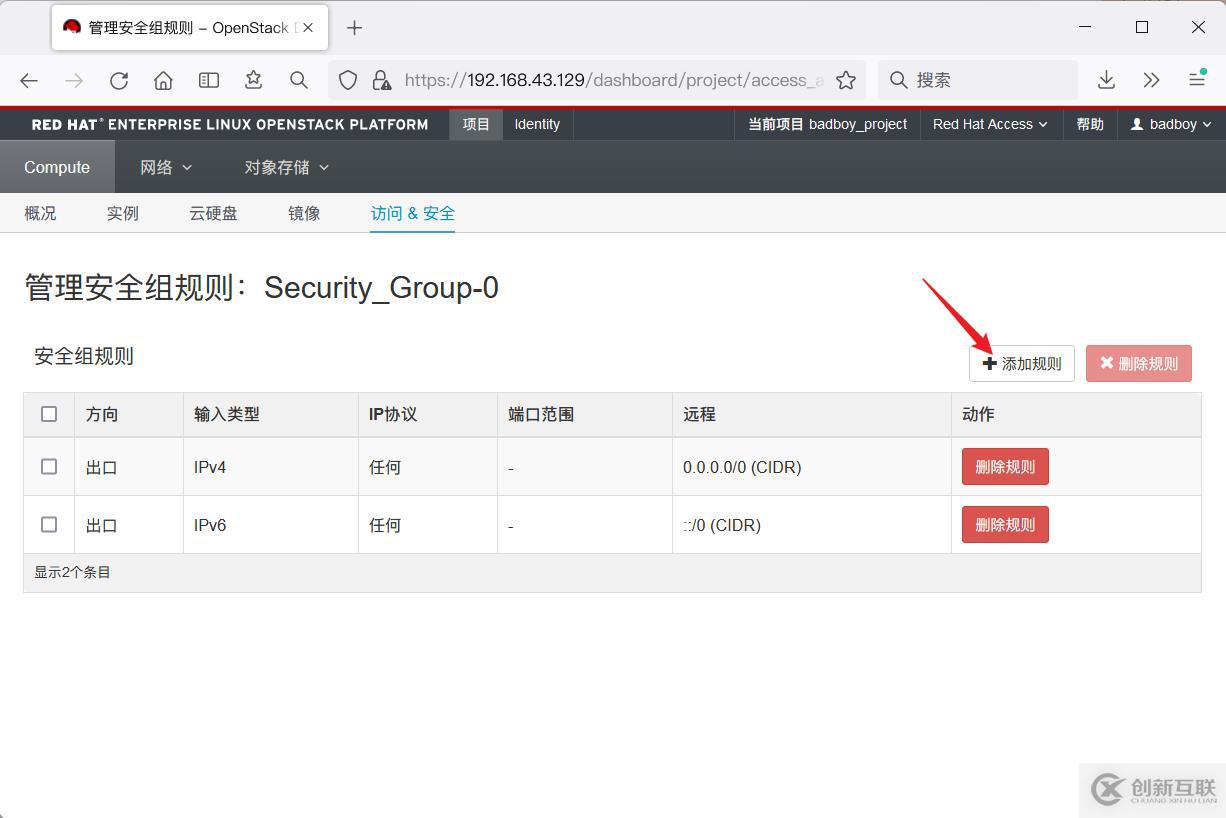1226x818 pixels.
Task: Open a new browser tab
Action: coord(354,28)
